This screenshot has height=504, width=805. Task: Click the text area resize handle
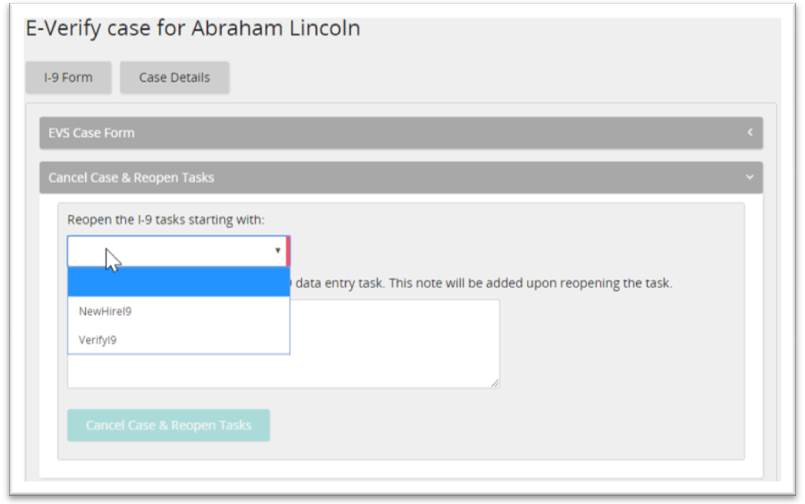coord(495,383)
